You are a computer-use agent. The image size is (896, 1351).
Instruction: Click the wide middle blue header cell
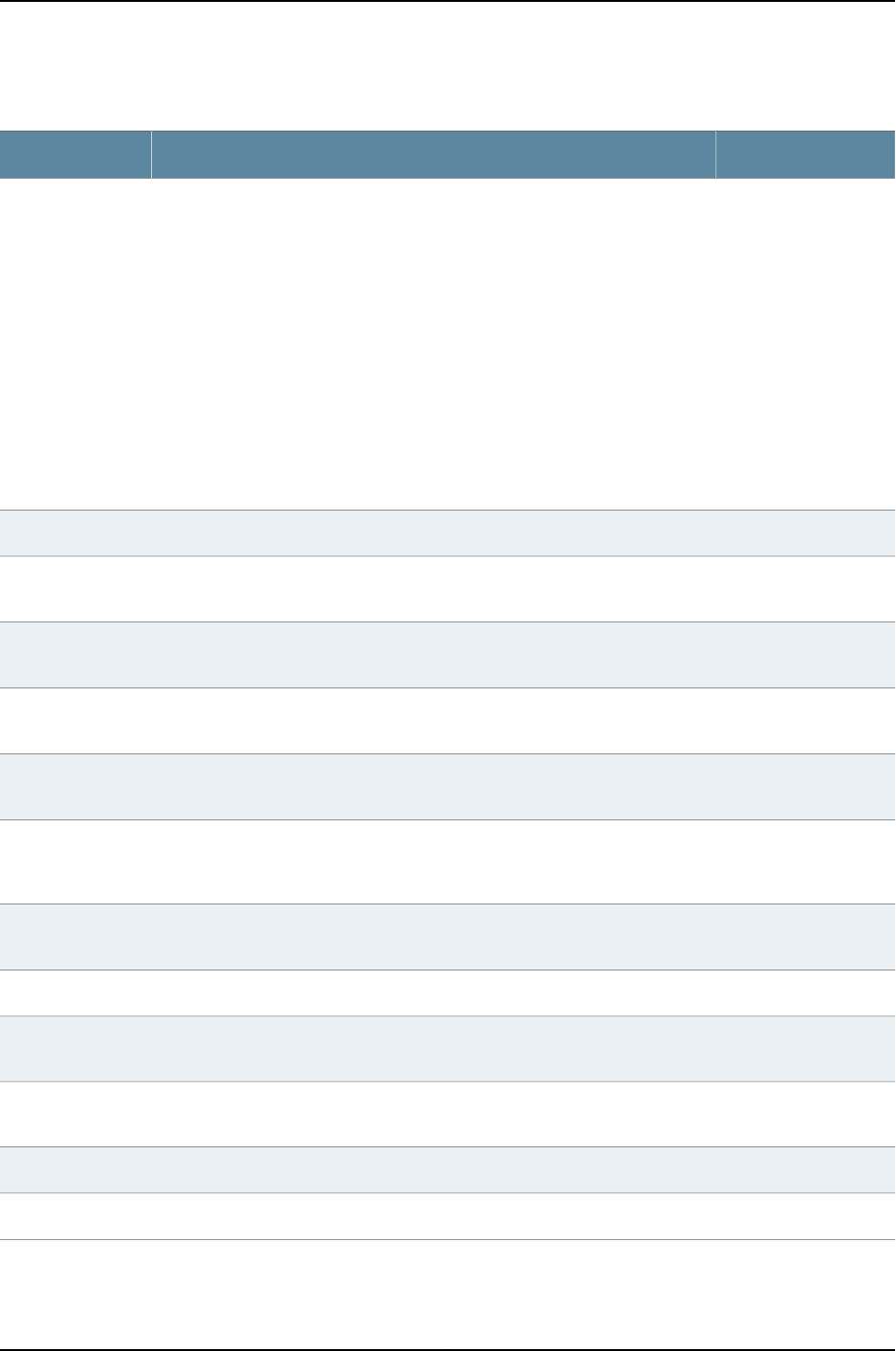click(x=433, y=155)
